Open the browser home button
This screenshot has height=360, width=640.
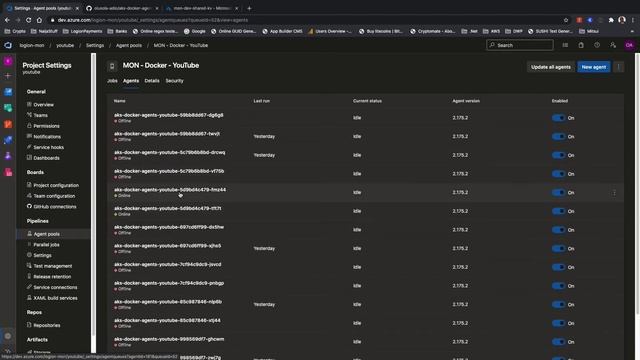(x=39, y=20)
